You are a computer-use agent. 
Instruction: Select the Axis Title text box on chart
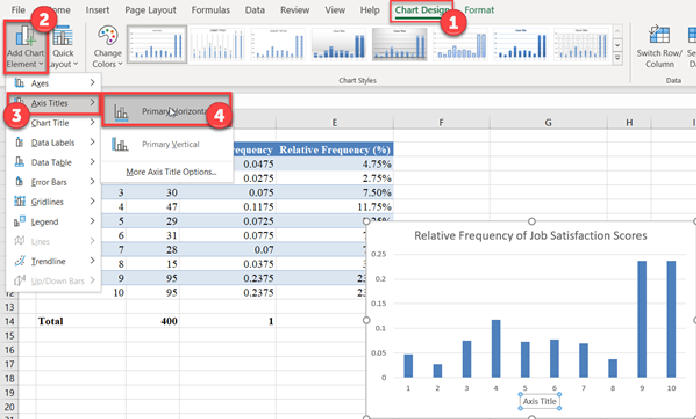click(539, 401)
